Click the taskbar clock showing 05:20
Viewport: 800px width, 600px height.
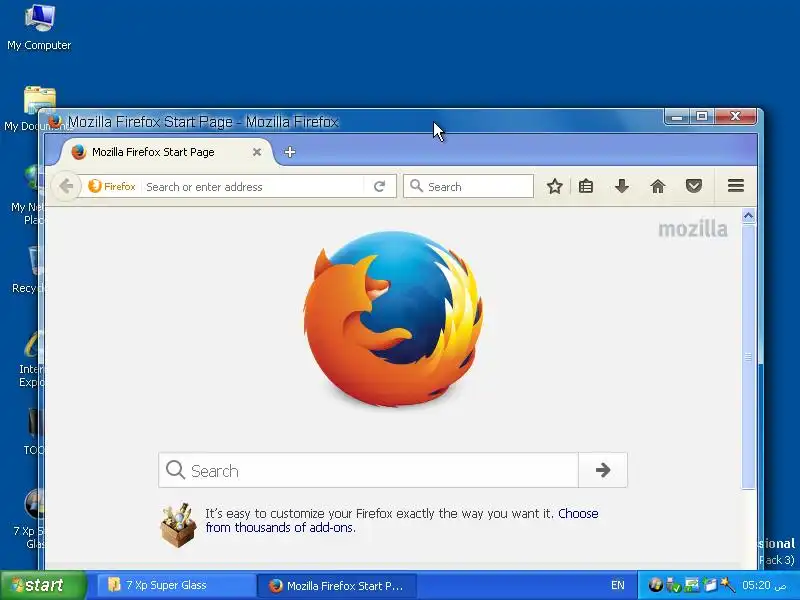pos(764,585)
